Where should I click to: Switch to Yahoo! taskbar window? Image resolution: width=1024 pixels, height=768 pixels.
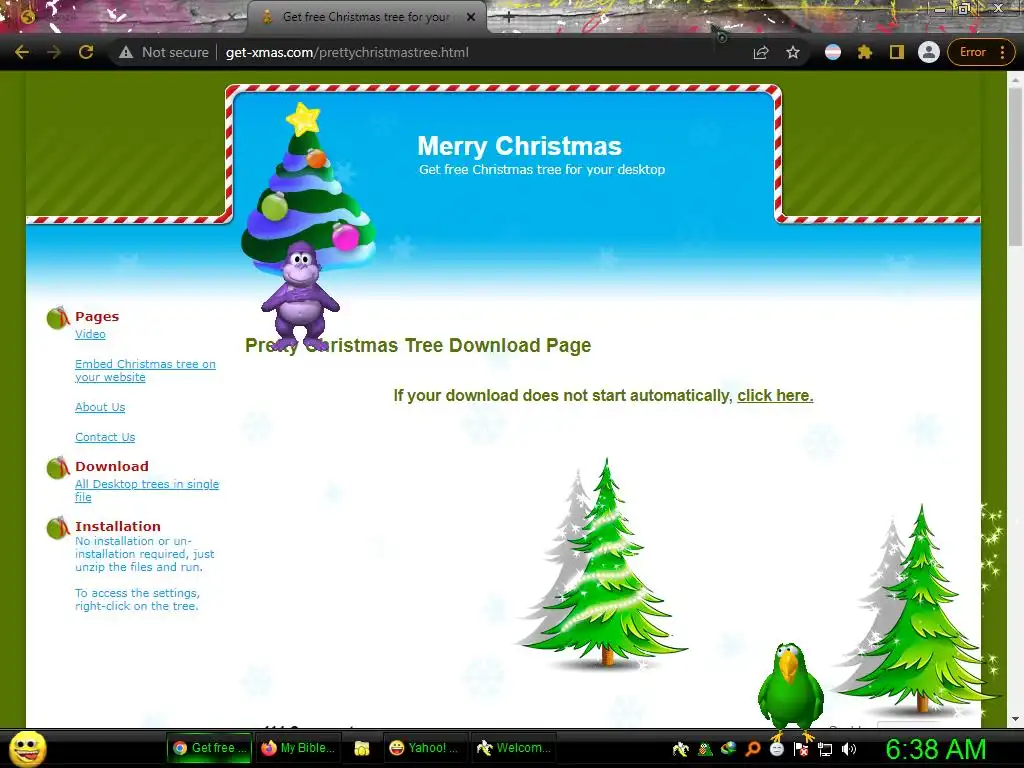[424, 748]
